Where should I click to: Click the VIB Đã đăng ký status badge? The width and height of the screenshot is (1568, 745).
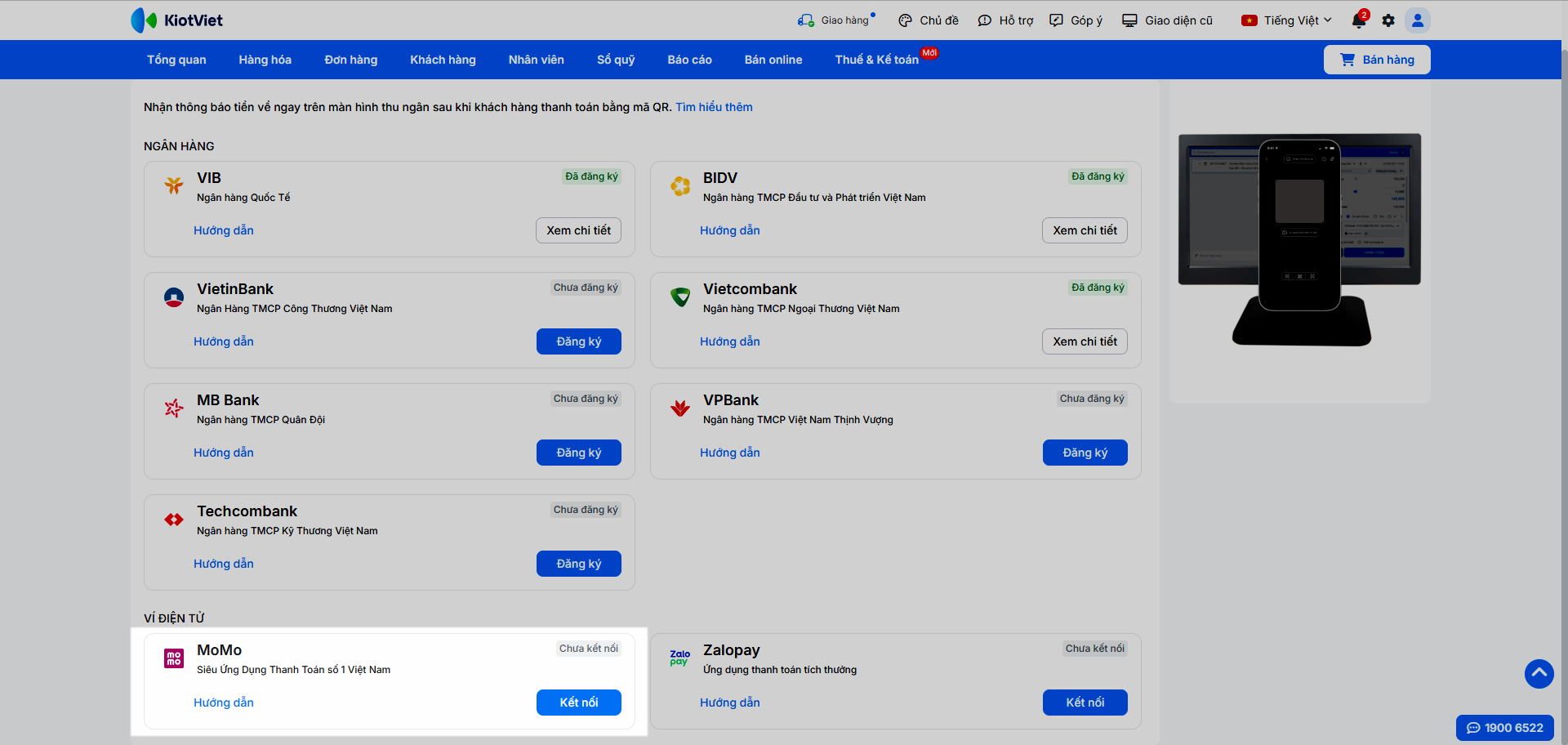(x=592, y=176)
